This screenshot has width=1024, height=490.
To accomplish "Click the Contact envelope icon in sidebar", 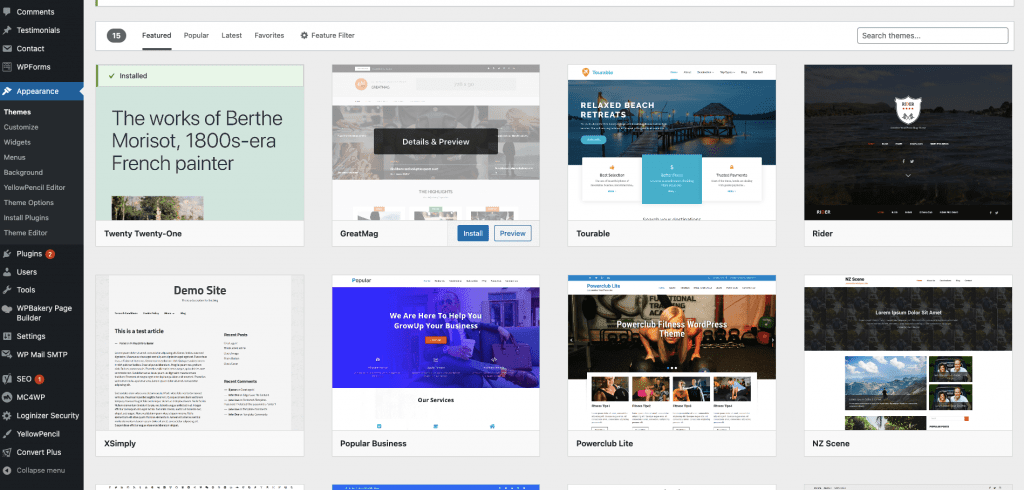I will pyautogui.click(x=8, y=48).
